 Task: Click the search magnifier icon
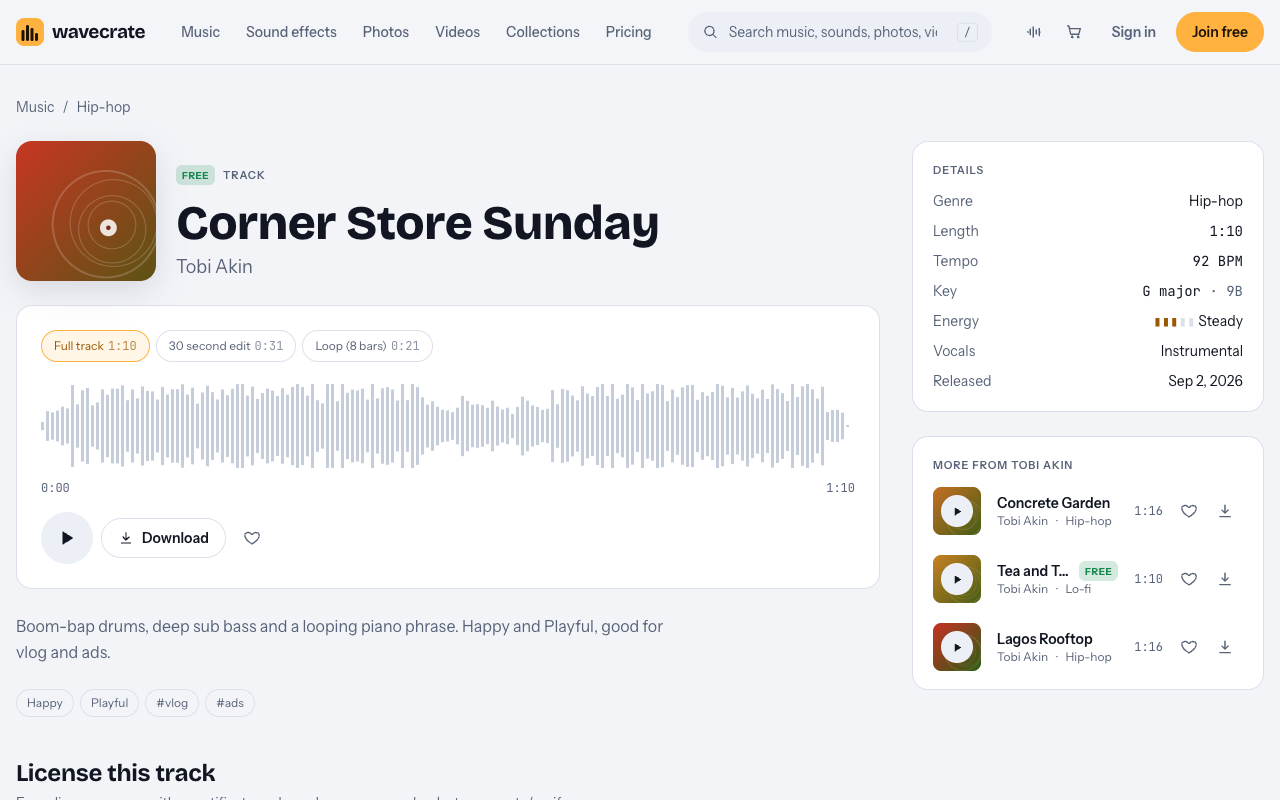pos(711,32)
